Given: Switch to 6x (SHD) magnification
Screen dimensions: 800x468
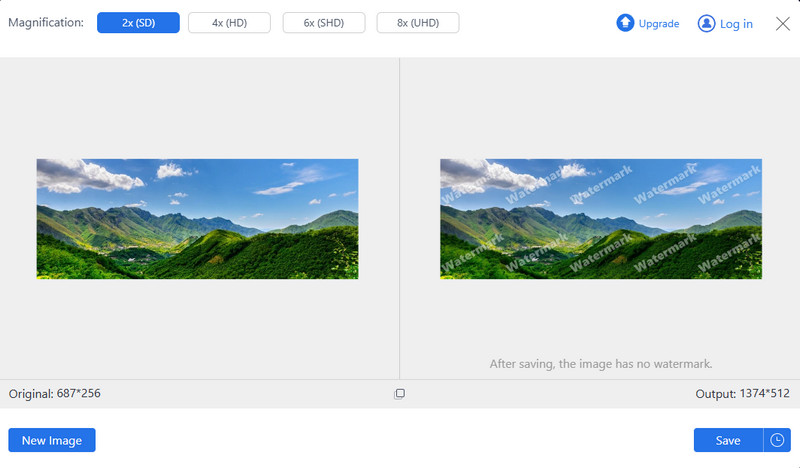Looking at the screenshot, I should coord(324,23).
